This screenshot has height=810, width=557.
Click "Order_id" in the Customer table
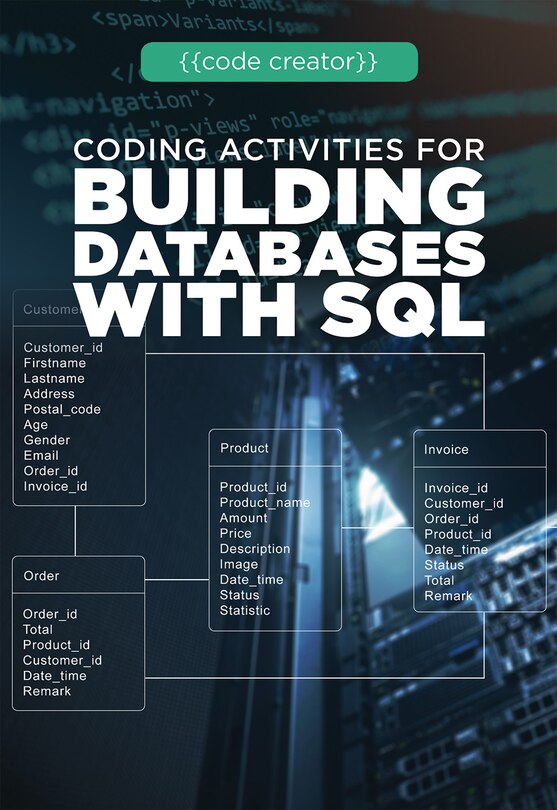click(x=51, y=471)
